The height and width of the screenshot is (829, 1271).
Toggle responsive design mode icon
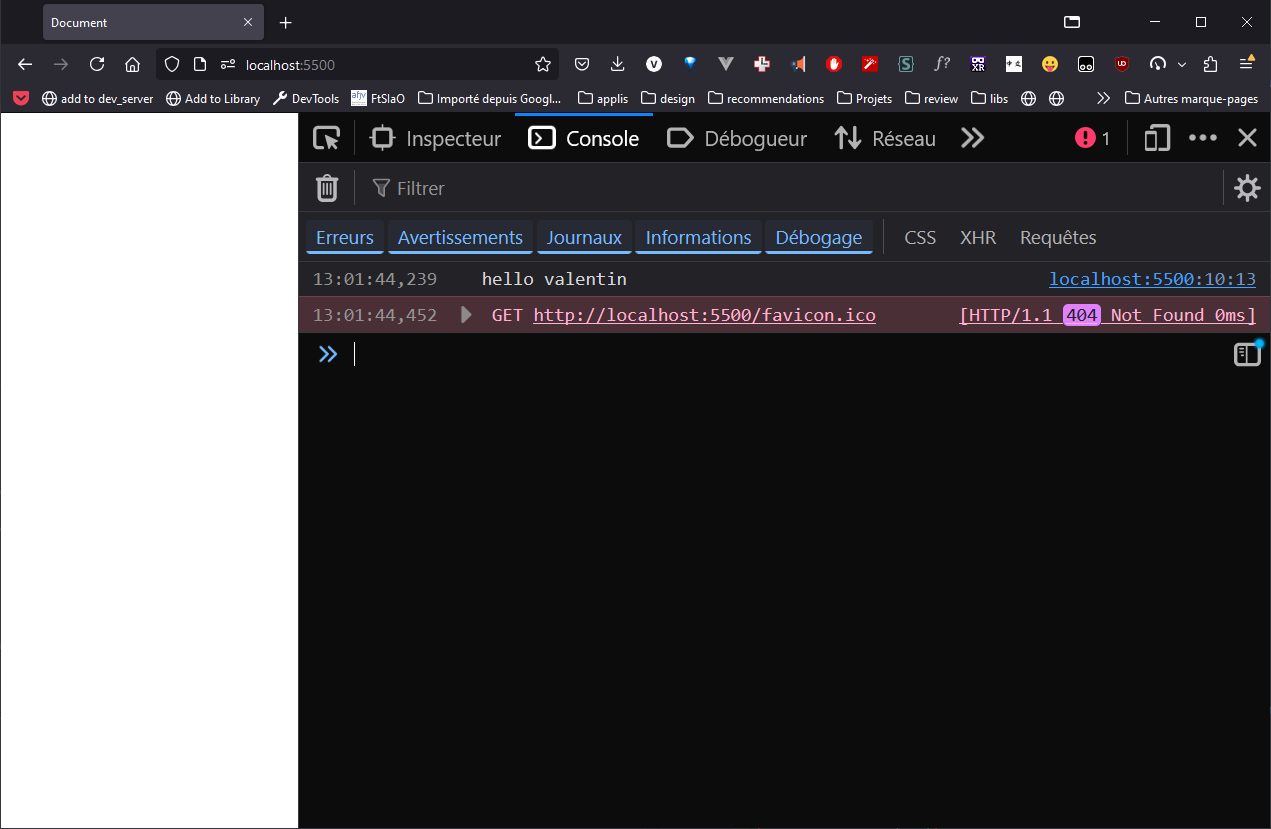1157,139
